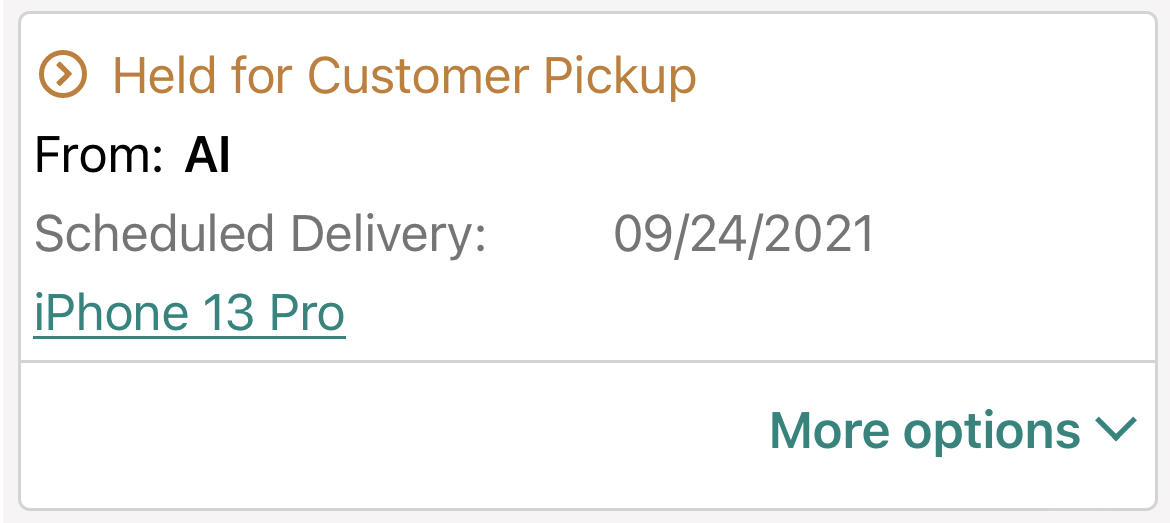
Task: Click the word More in More options
Action: tap(829, 430)
